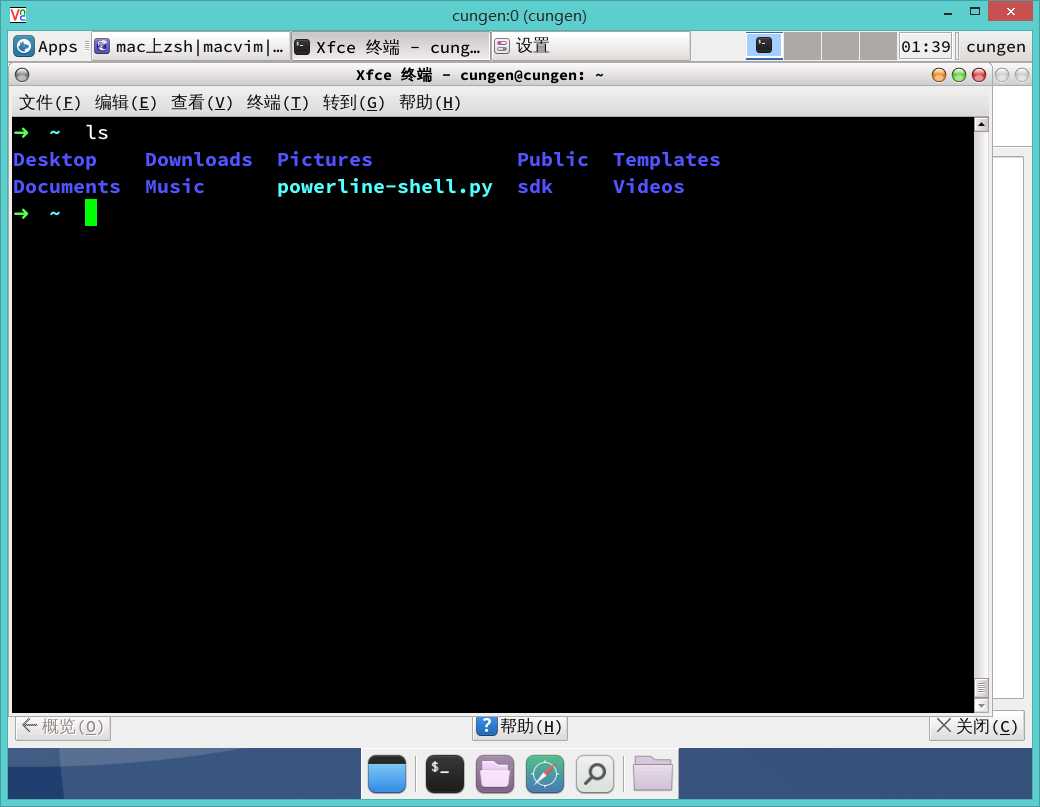Select the third workspace in switcher
1040x807 pixels.
click(840, 46)
